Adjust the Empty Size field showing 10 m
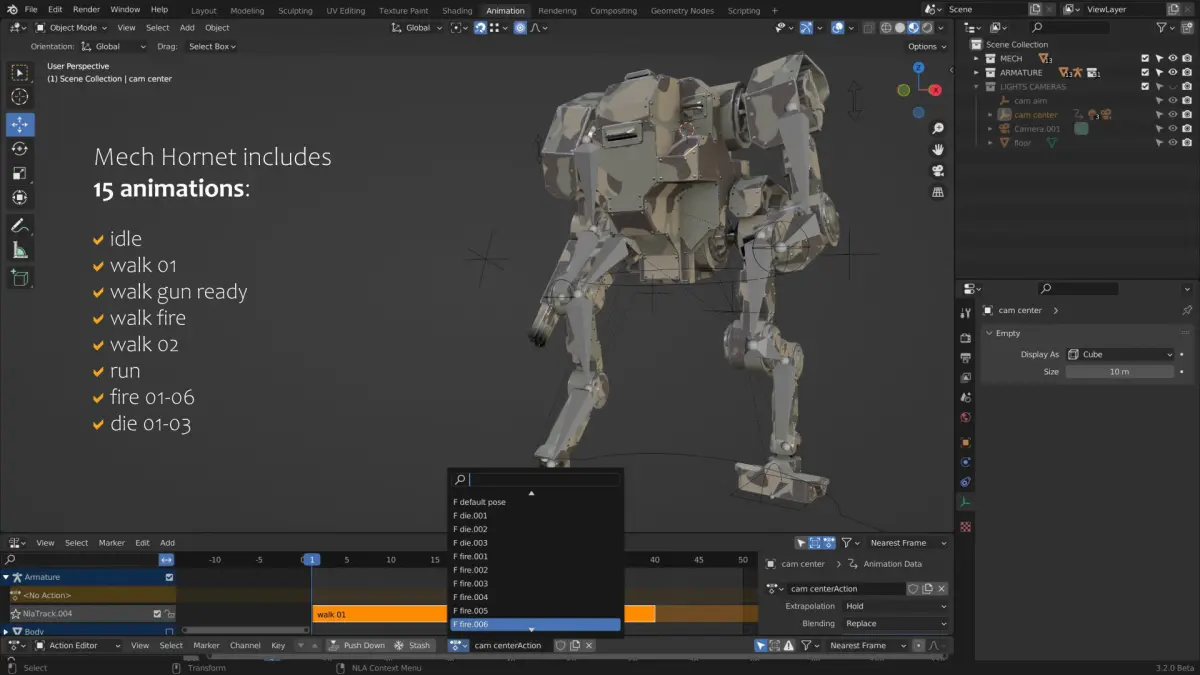The width and height of the screenshot is (1200, 675). point(1119,372)
